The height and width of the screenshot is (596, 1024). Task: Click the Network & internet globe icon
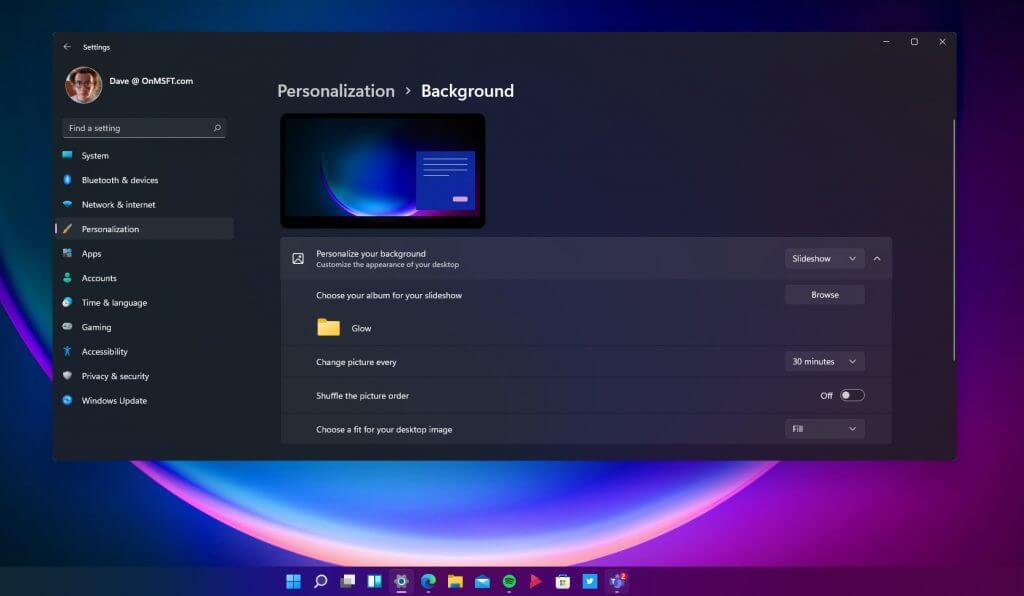pyautogui.click(x=70, y=204)
